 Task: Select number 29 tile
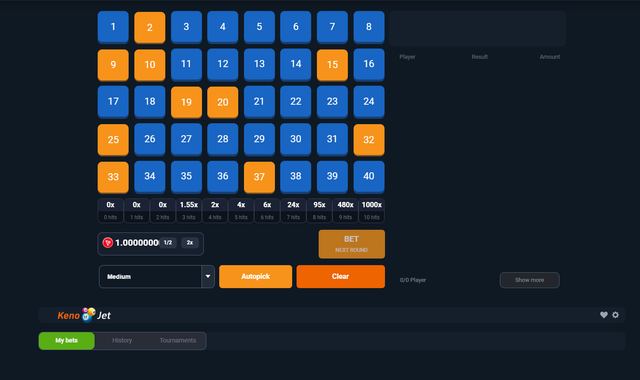(259, 139)
